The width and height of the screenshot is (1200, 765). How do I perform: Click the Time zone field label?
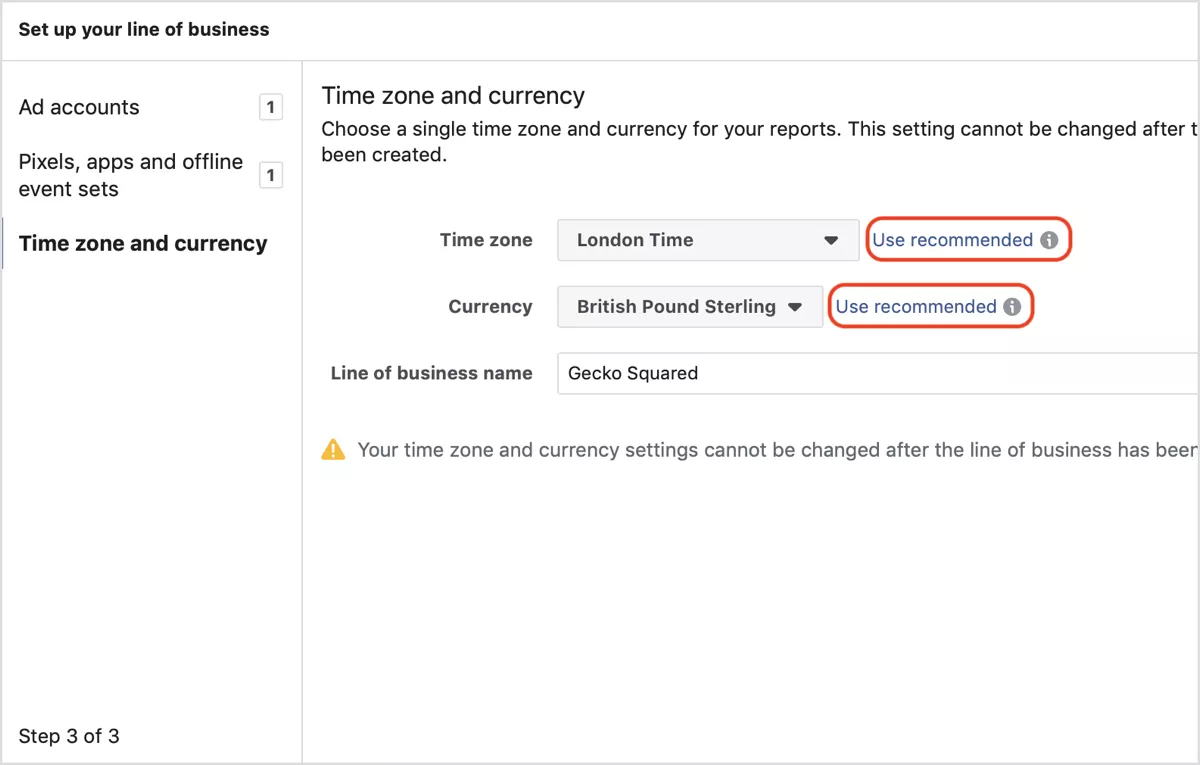tap(486, 240)
